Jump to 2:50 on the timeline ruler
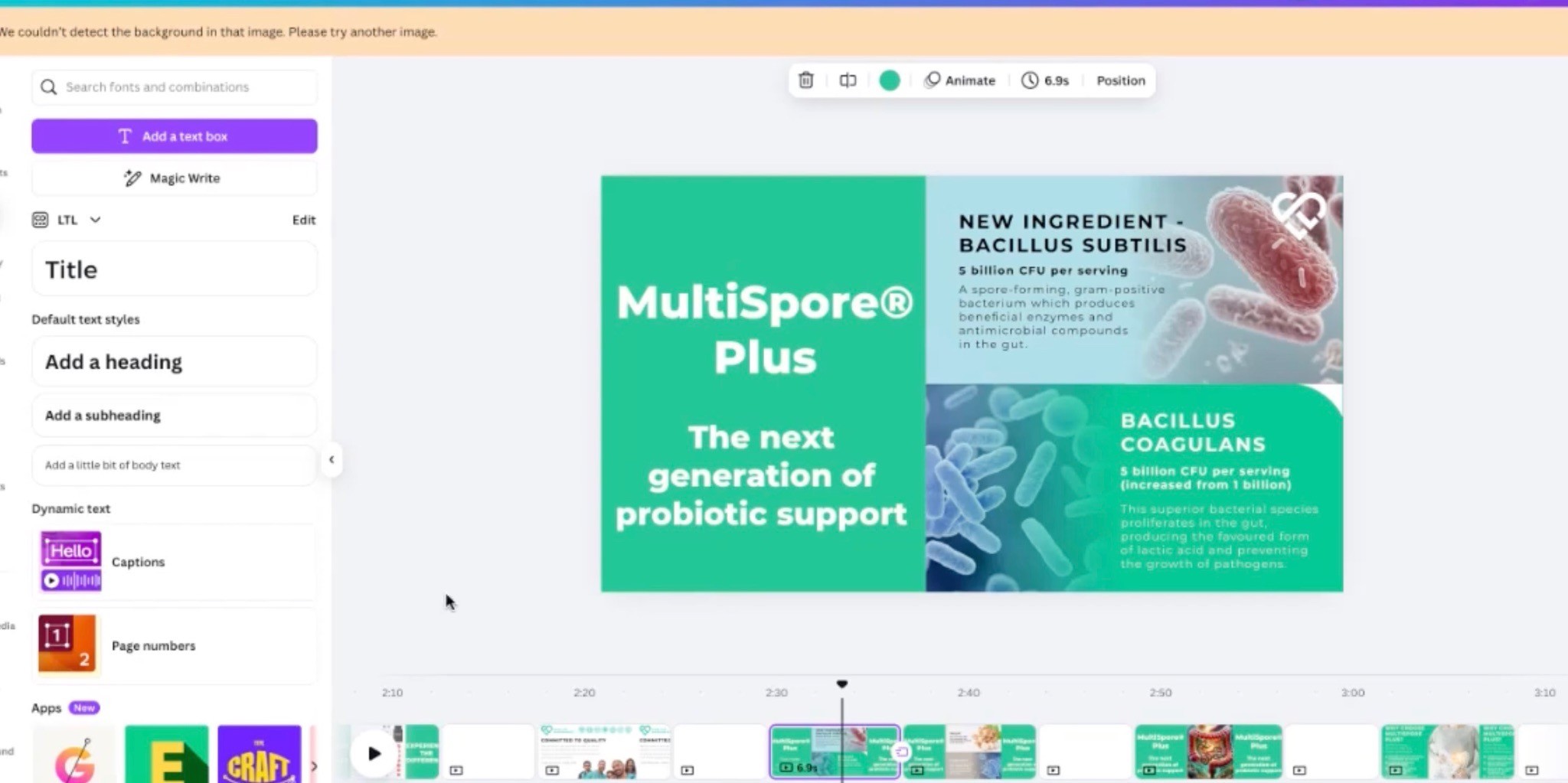Viewport: 1568px width, 783px height. click(x=1161, y=693)
